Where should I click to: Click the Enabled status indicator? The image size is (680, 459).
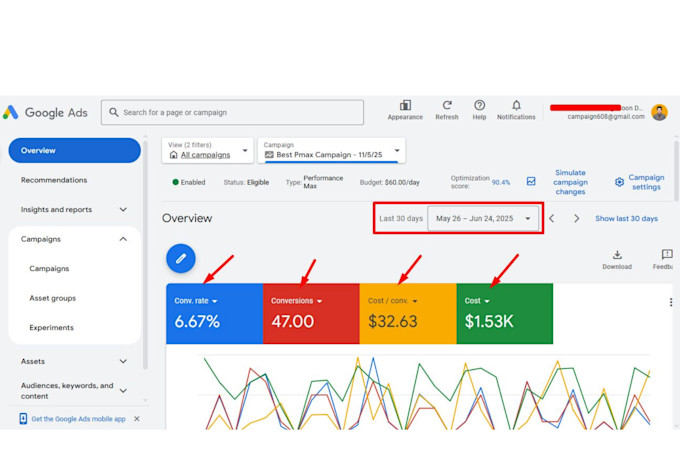189,182
